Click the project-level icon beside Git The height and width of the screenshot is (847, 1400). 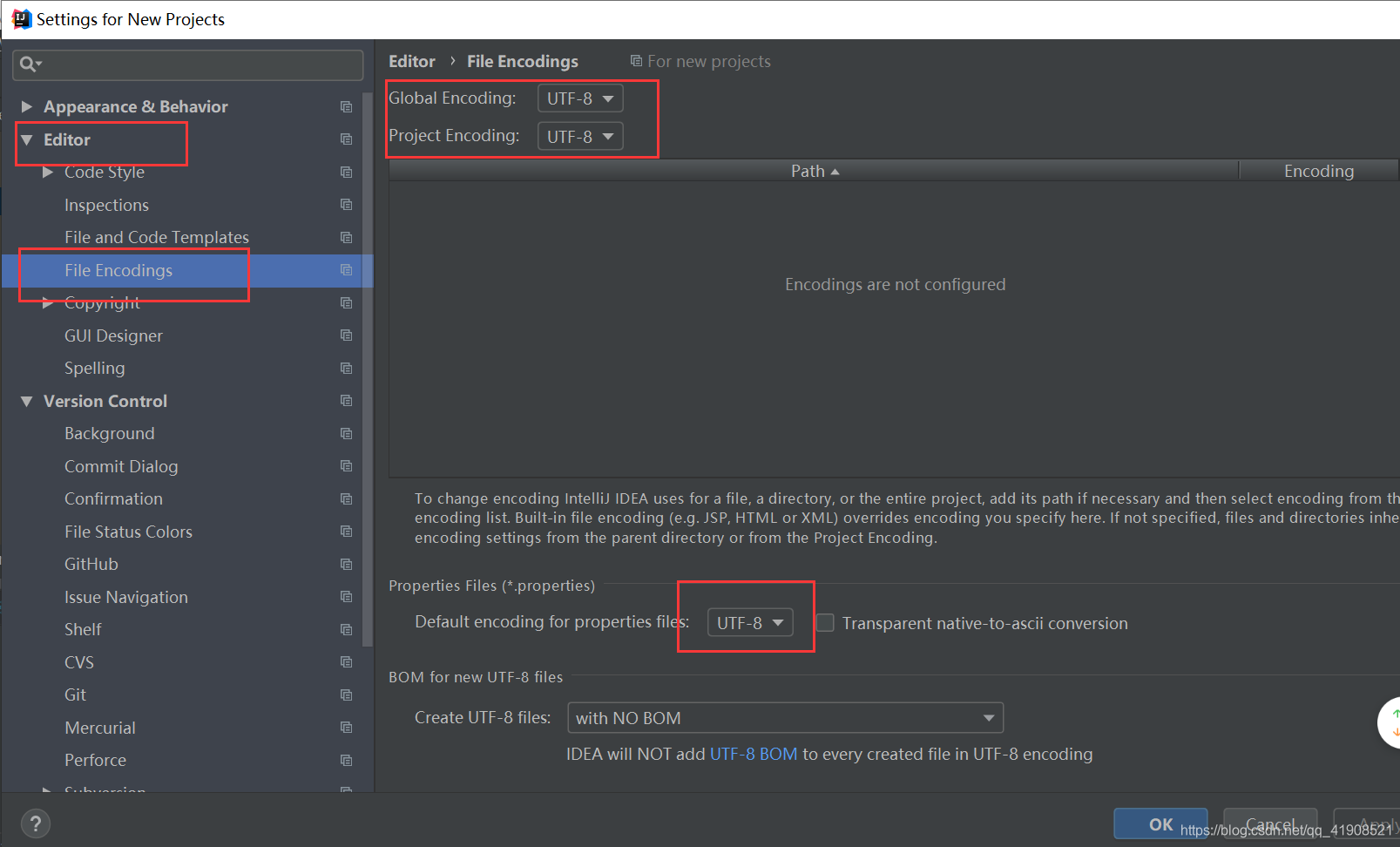click(346, 695)
